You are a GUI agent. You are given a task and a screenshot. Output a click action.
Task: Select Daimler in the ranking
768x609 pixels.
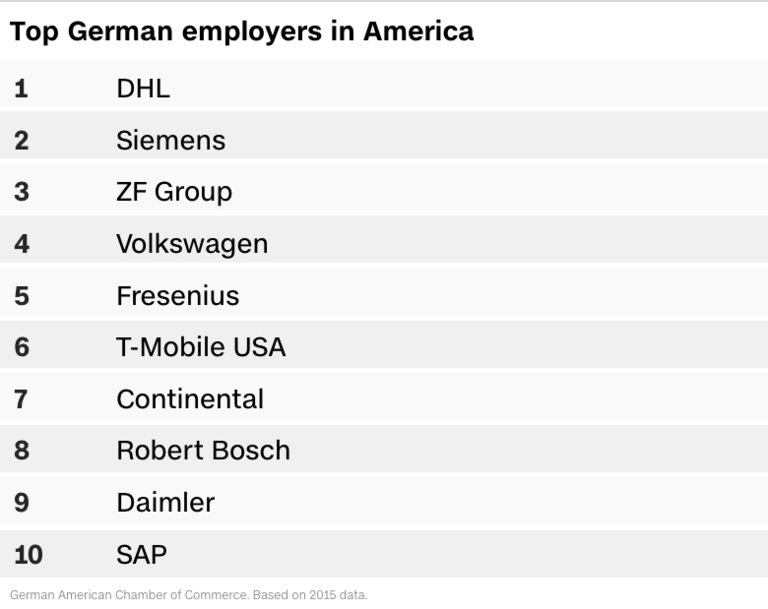(x=165, y=502)
